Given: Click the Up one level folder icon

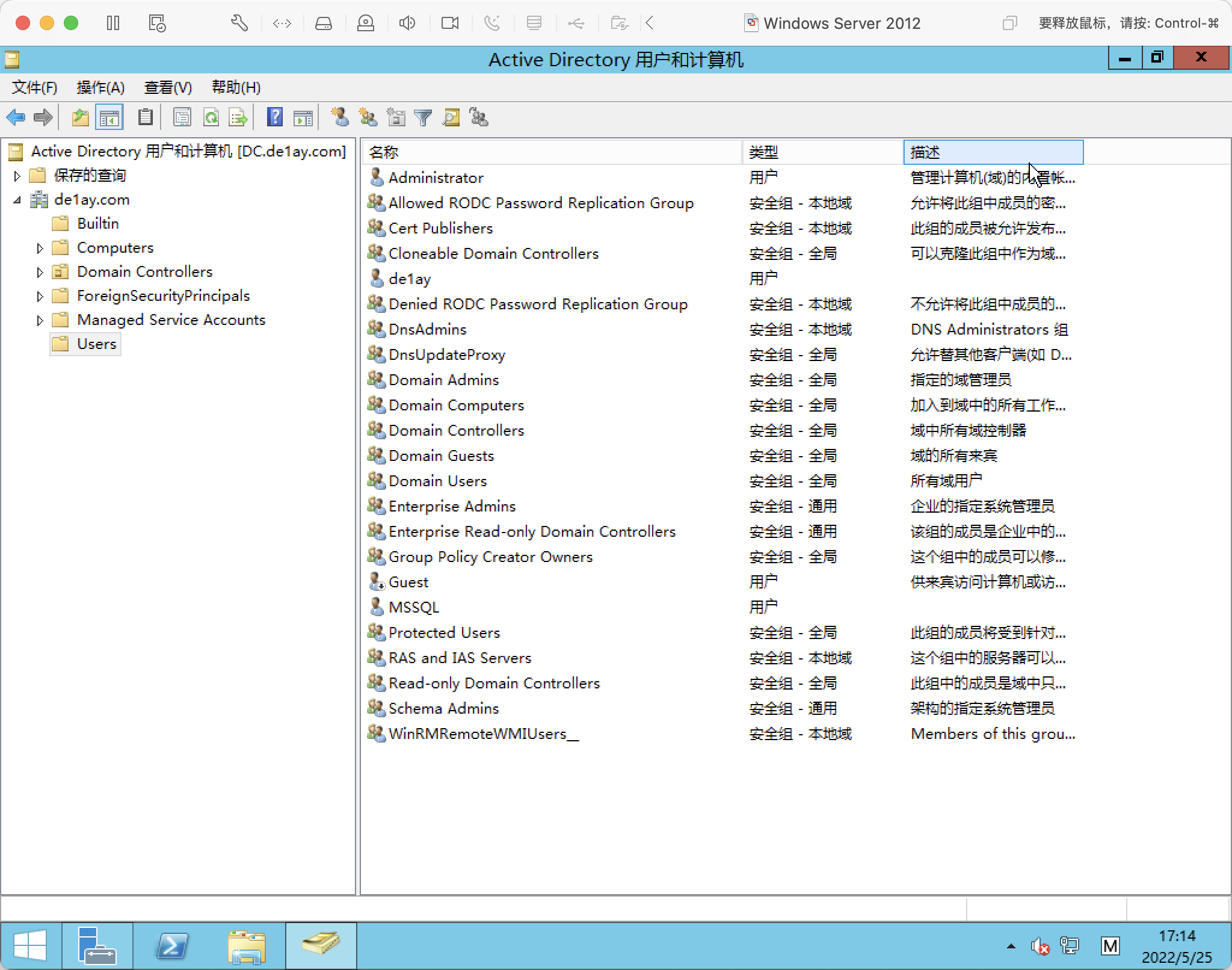Looking at the screenshot, I should tap(80, 117).
